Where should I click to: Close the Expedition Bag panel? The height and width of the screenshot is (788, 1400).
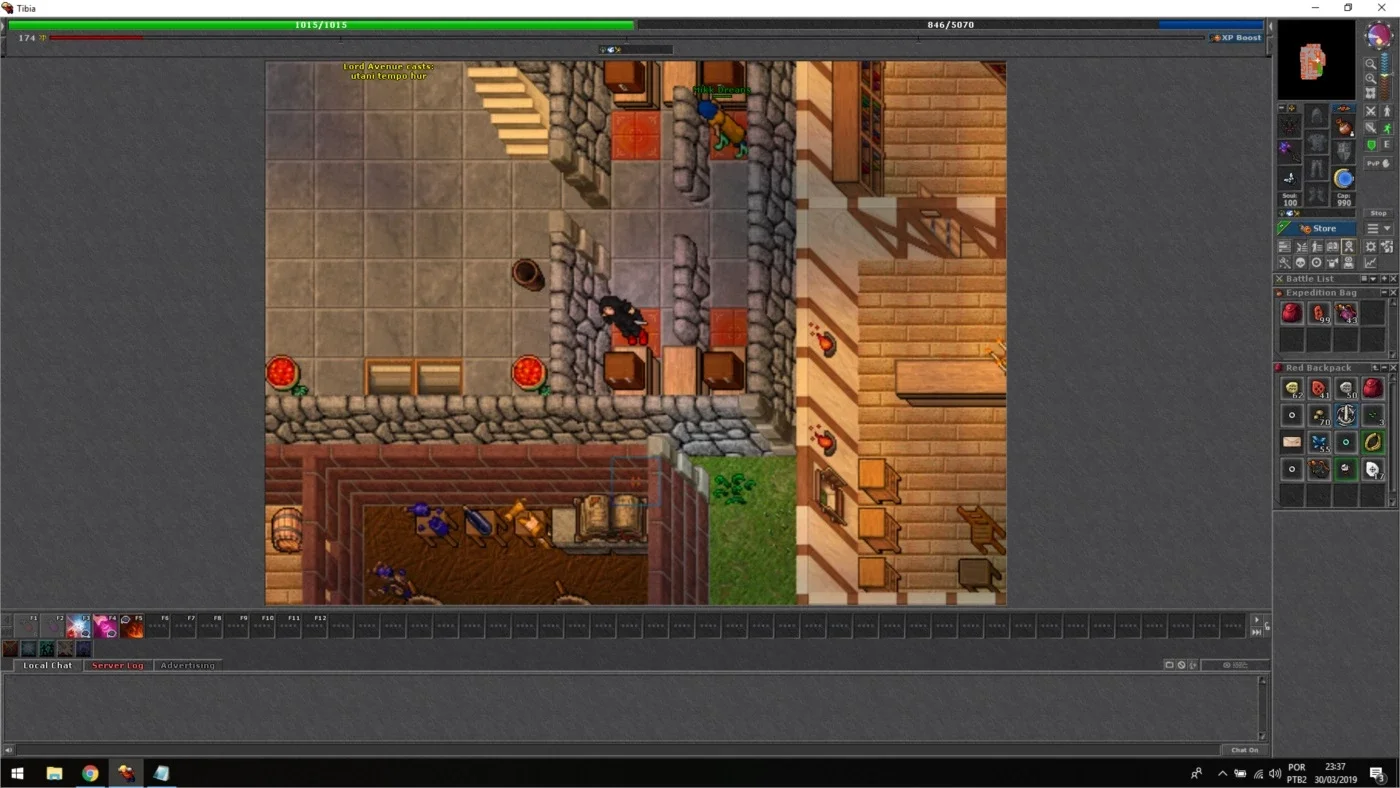(x=1394, y=293)
